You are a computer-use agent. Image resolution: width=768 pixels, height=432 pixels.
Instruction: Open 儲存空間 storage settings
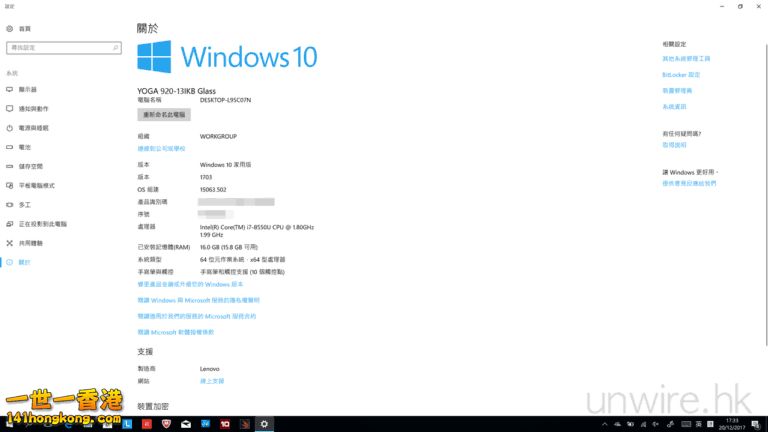tap(30, 167)
